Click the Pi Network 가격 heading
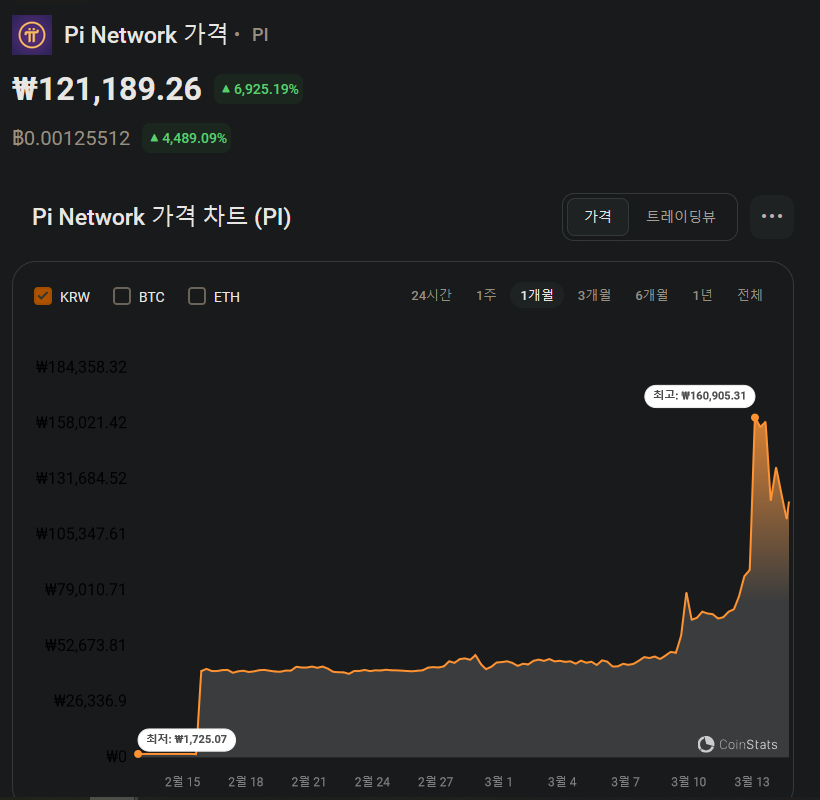The height and width of the screenshot is (800, 820). [145, 35]
